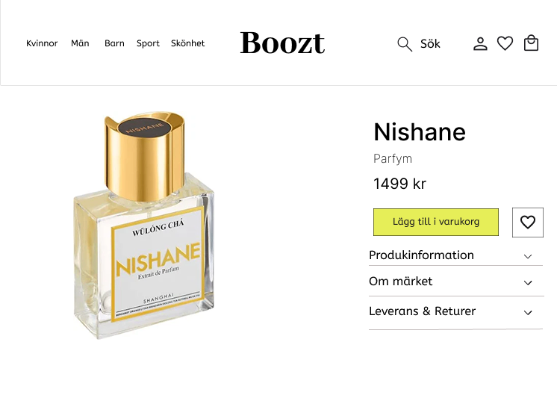Image resolution: width=557 pixels, height=398 pixels.
Task: Select the Barn category
Action: 114,43
